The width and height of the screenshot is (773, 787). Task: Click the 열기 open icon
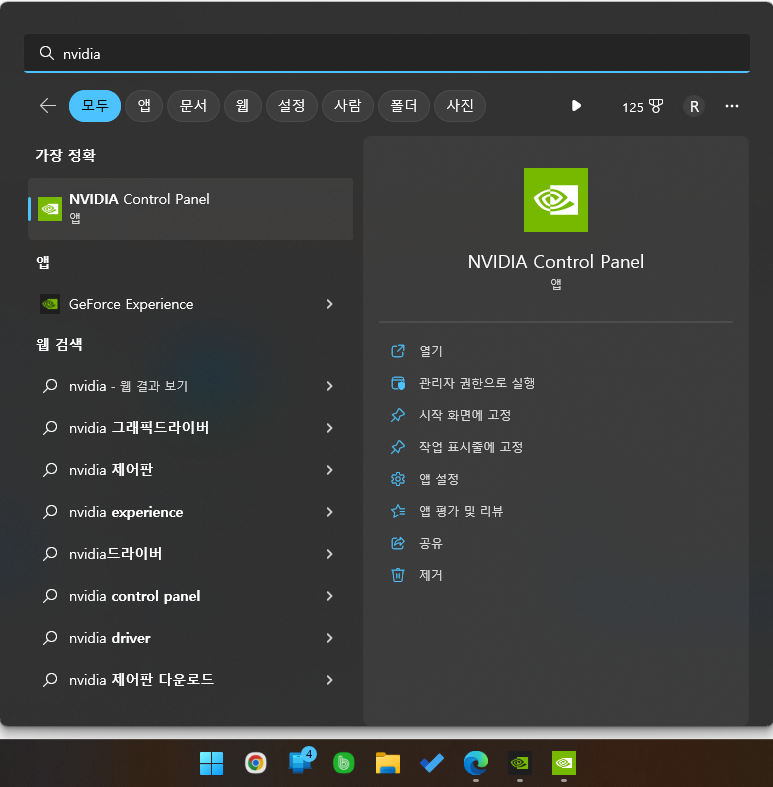click(x=398, y=351)
